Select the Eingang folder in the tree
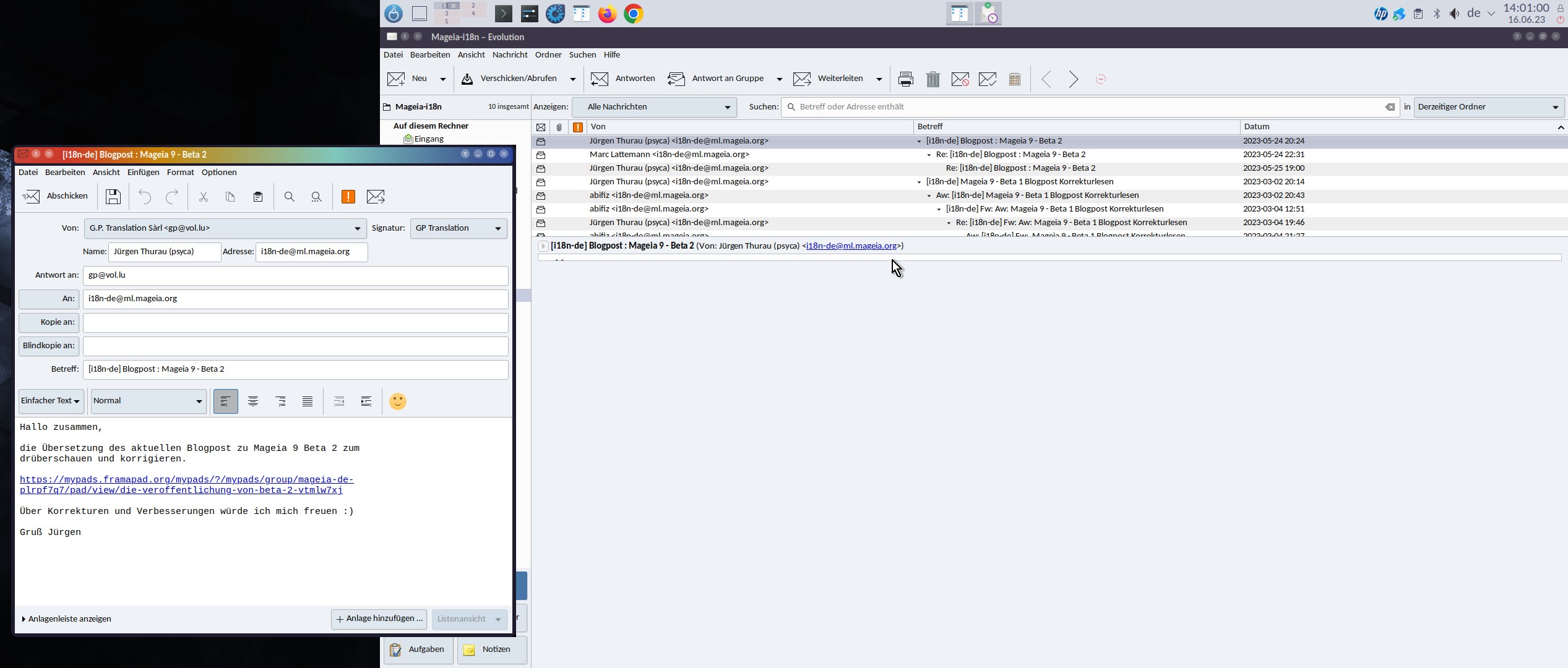 point(424,139)
